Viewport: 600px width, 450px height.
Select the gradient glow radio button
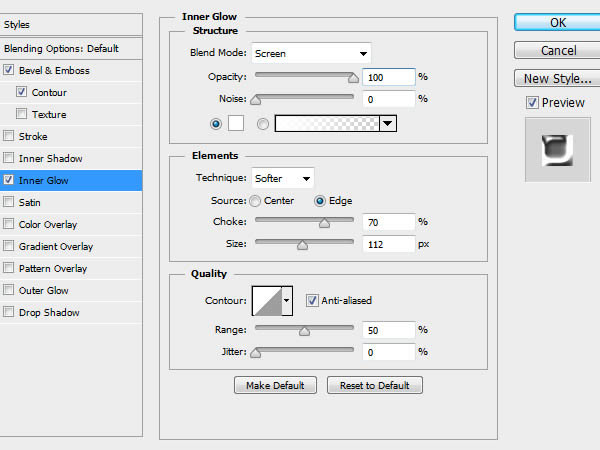click(x=263, y=124)
